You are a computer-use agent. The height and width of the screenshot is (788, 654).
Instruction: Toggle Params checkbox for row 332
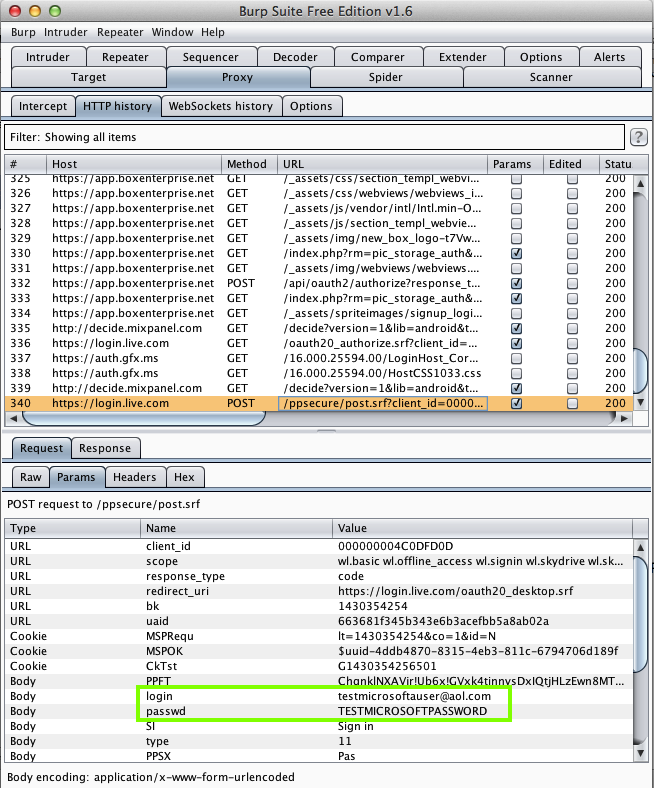click(x=516, y=283)
